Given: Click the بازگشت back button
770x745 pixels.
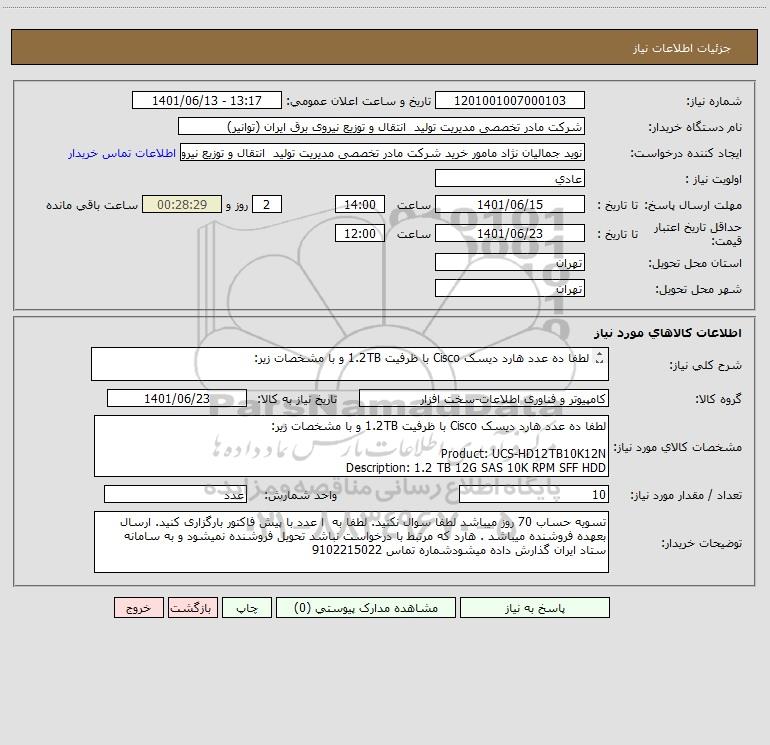Looking at the screenshot, I should pyautogui.click(x=191, y=608).
